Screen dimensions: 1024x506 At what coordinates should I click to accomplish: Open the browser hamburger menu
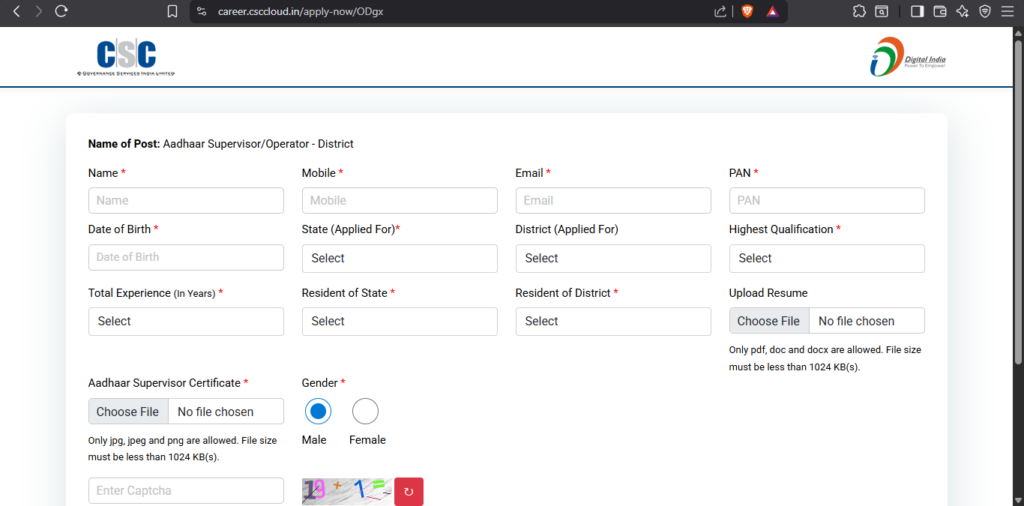point(1008,11)
